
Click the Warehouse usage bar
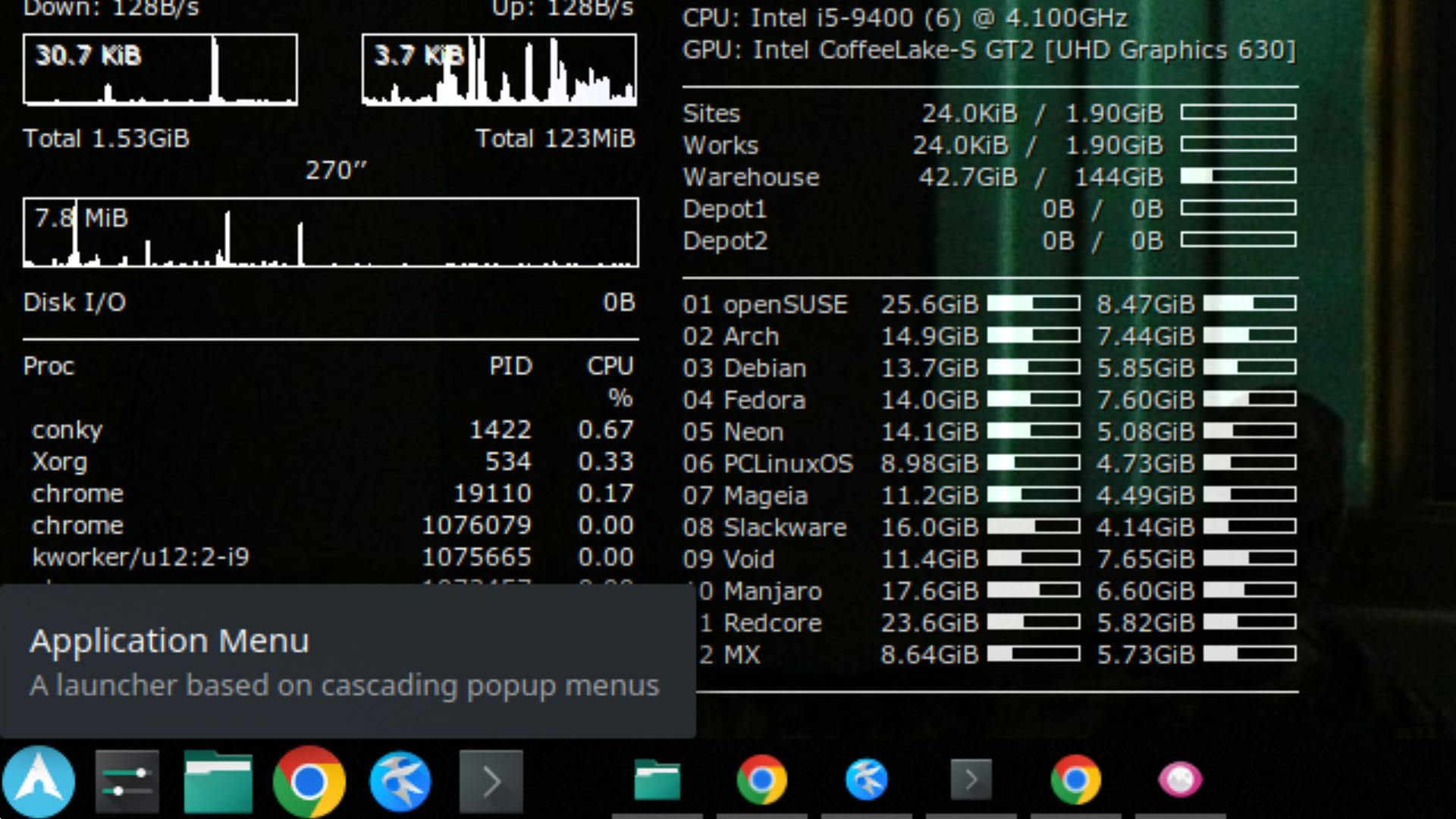coord(1238,177)
